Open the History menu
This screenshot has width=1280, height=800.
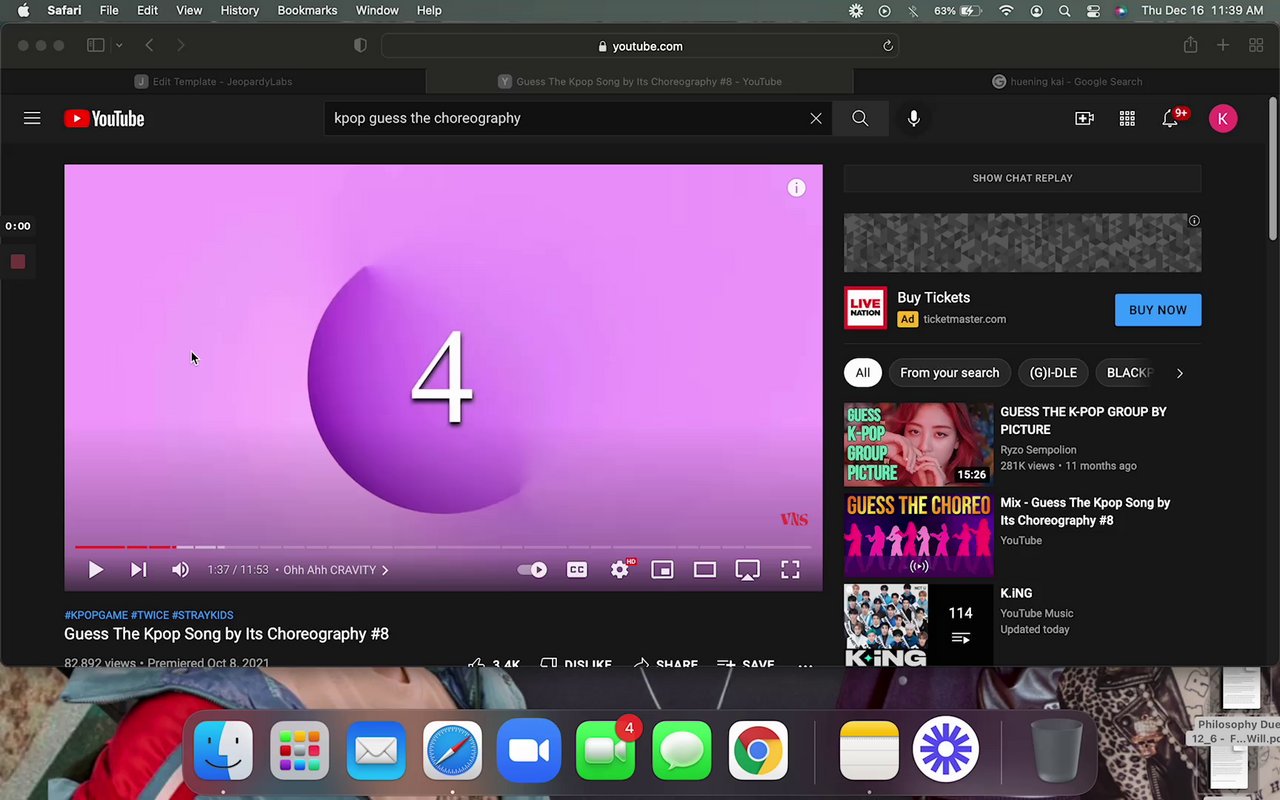pos(239,10)
